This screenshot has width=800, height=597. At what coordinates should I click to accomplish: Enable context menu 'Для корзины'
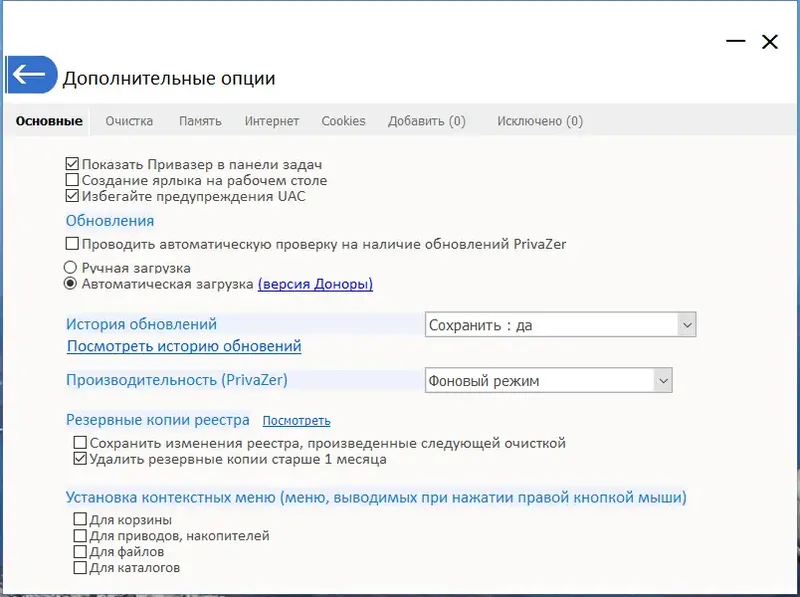[80, 519]
